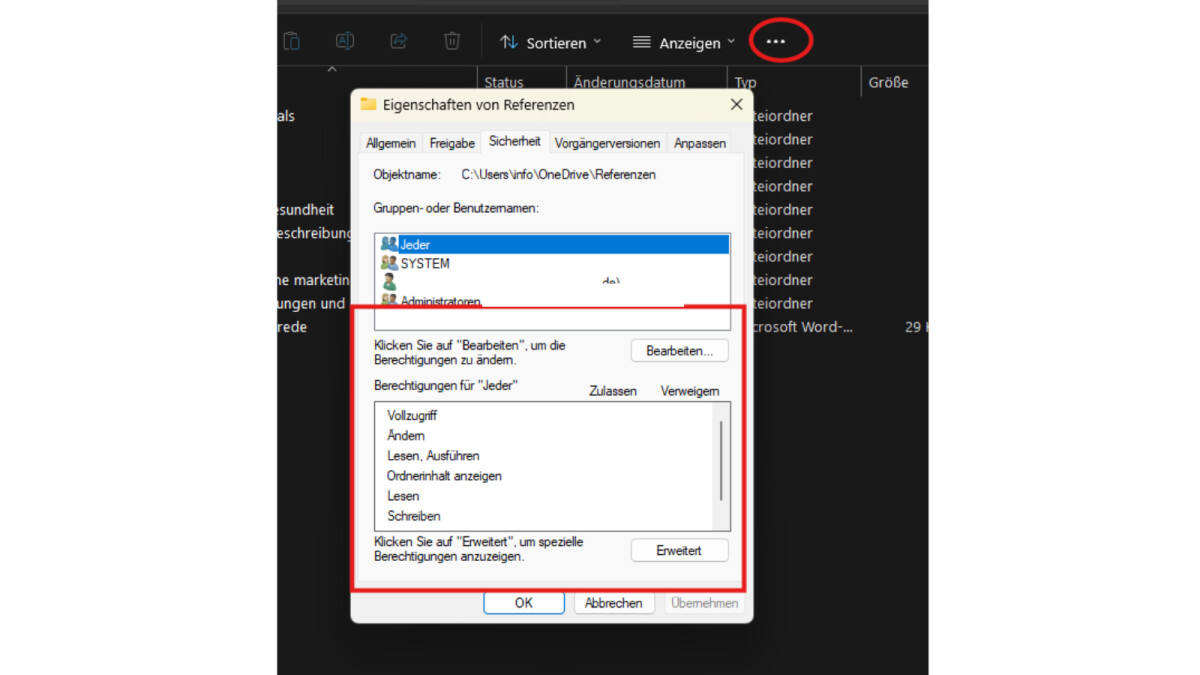Click the Share icon in the toolbar

398,40
